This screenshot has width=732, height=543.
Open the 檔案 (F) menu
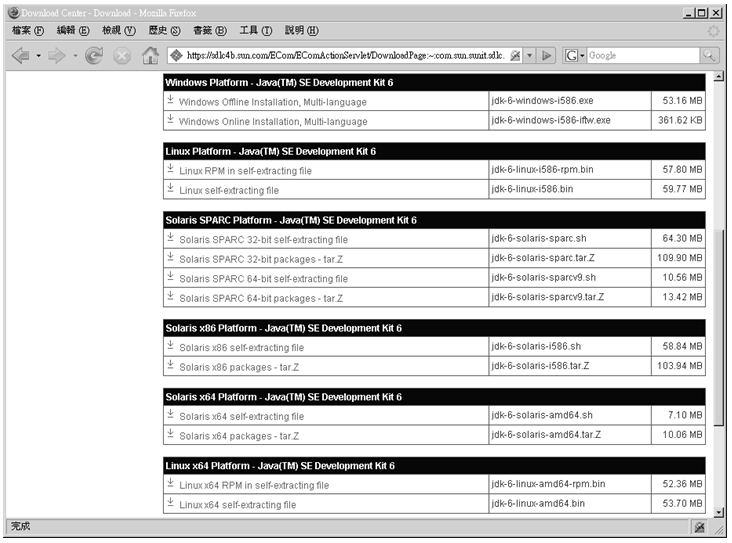coord(28,30)
